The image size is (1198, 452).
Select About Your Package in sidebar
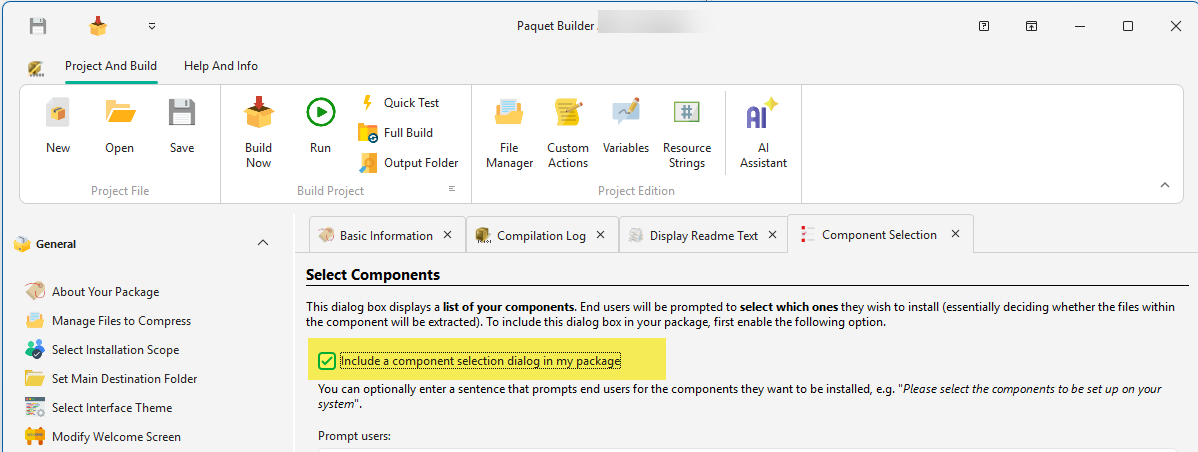92,292
